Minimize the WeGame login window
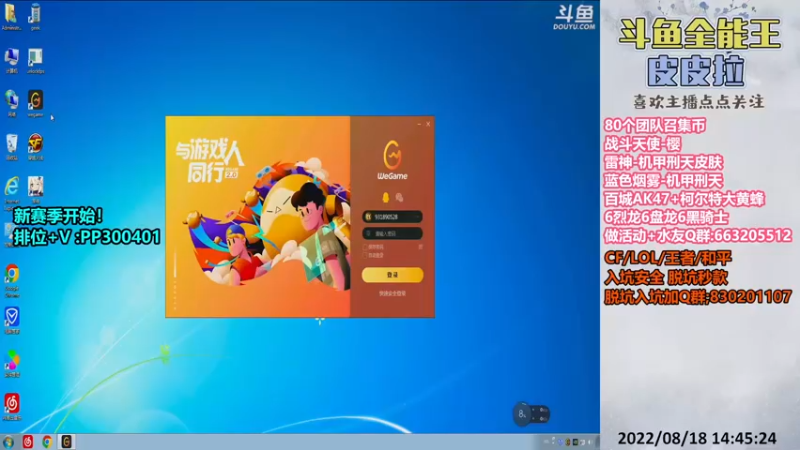This screenshot has width=800, height=450. point(419,124)
